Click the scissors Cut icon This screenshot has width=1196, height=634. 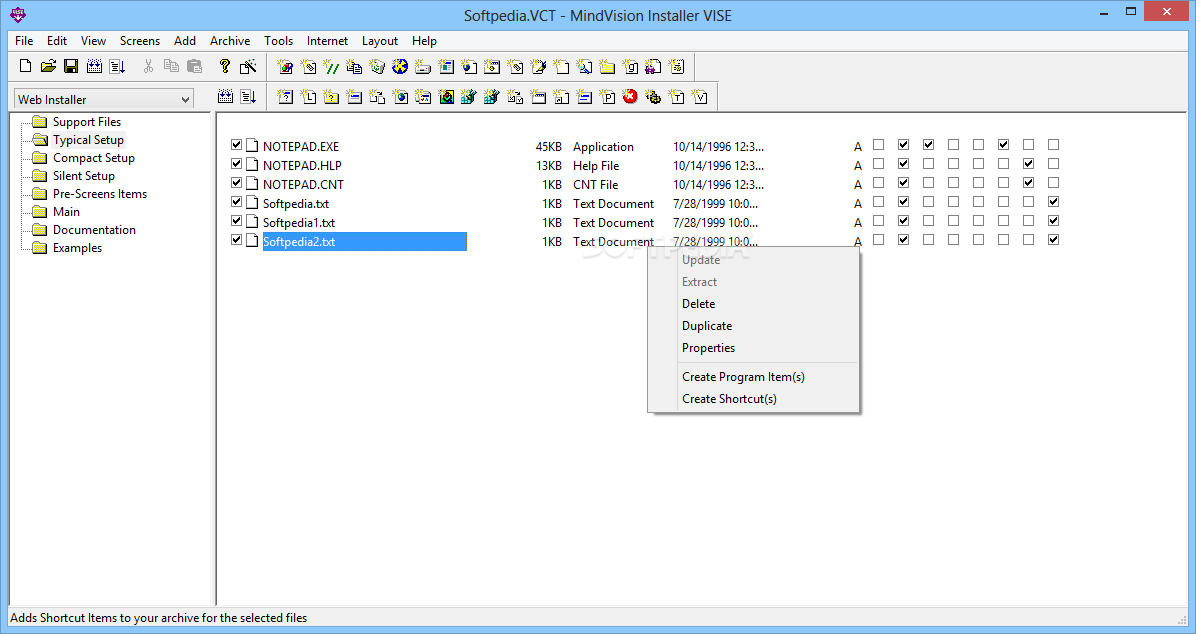148,66
